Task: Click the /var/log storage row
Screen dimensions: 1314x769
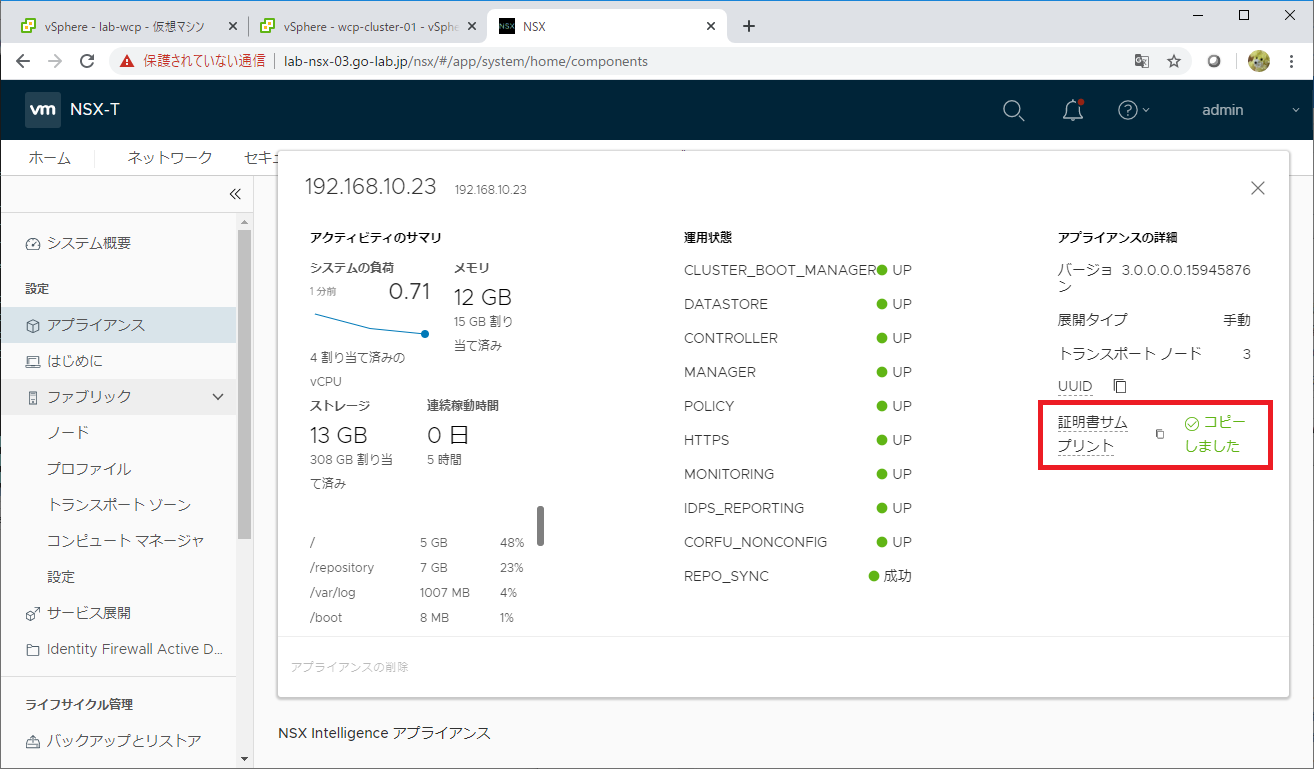Action: click(417, 592)
